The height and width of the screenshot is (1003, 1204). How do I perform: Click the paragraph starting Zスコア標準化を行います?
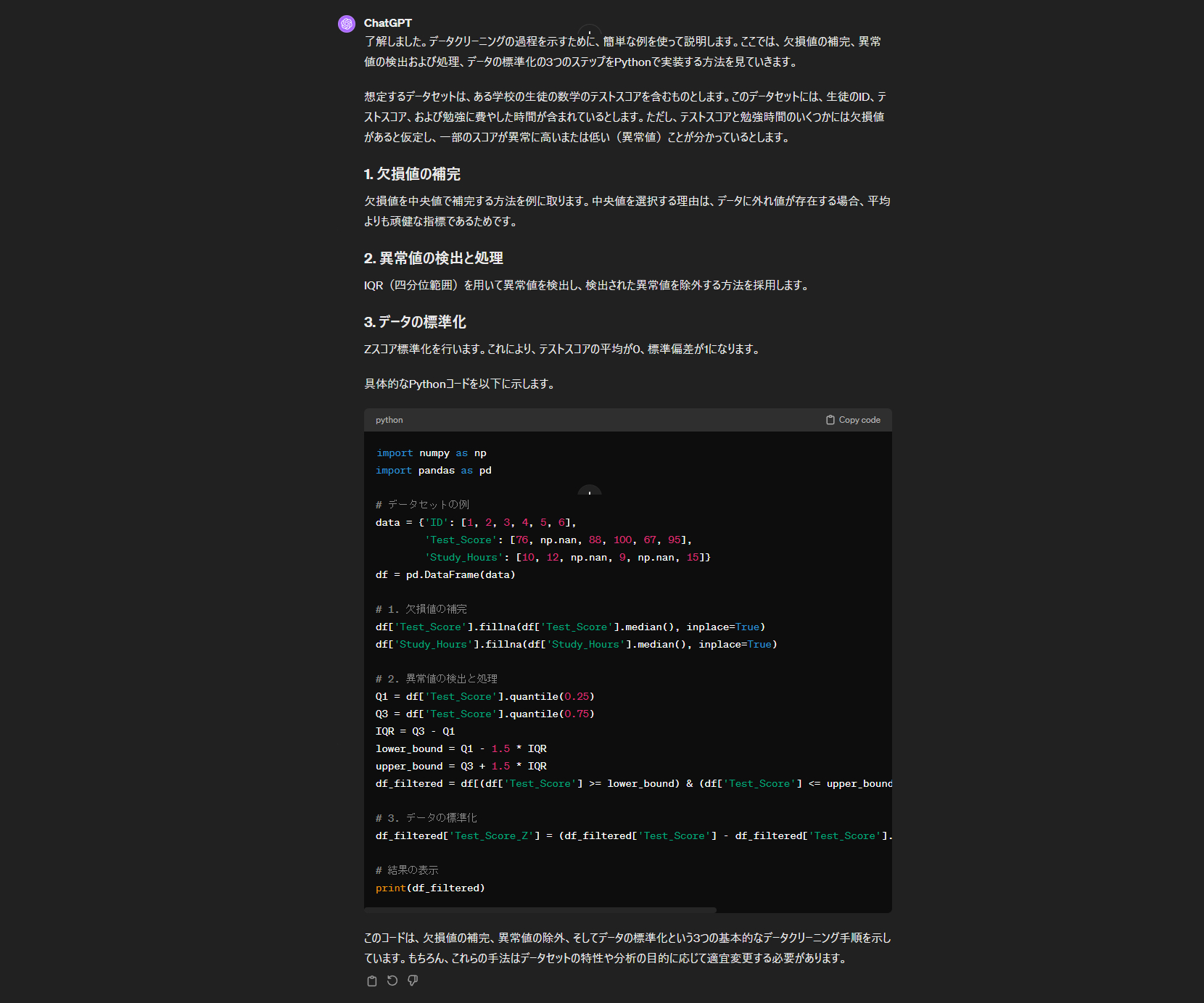coord(564,349)
